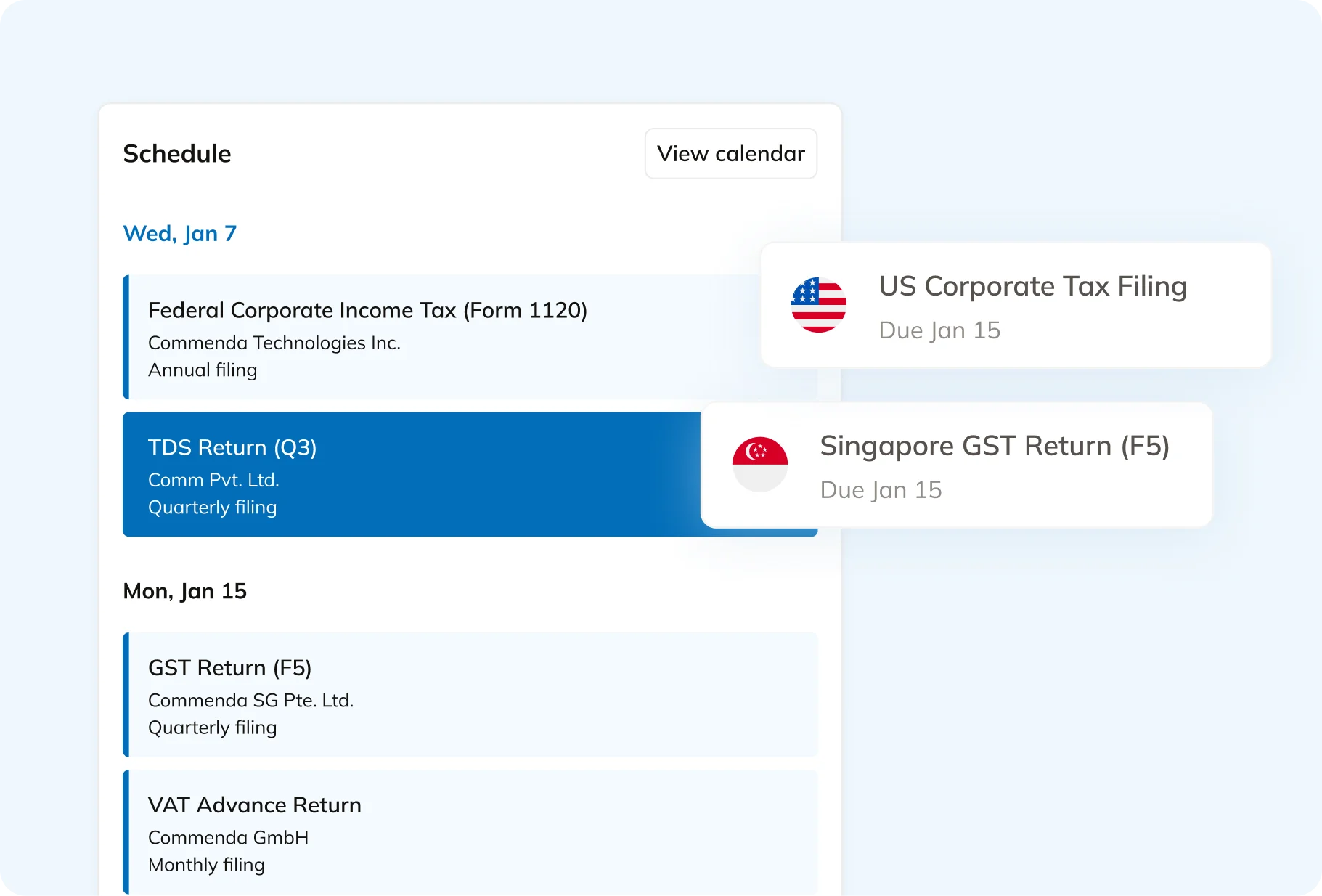Click the Mon, Jan 15 date header
1322x896 pixels.
click(x=185, y=591)
